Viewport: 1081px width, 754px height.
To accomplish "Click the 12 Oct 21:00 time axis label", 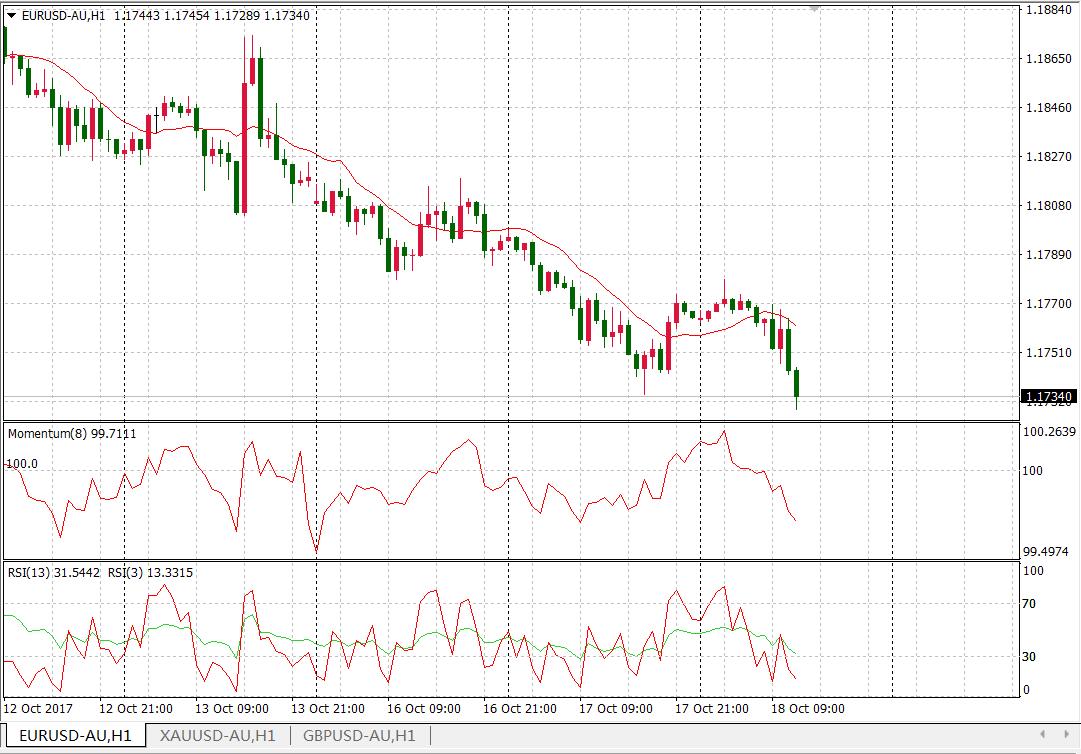I will click(x=136, y=709).
